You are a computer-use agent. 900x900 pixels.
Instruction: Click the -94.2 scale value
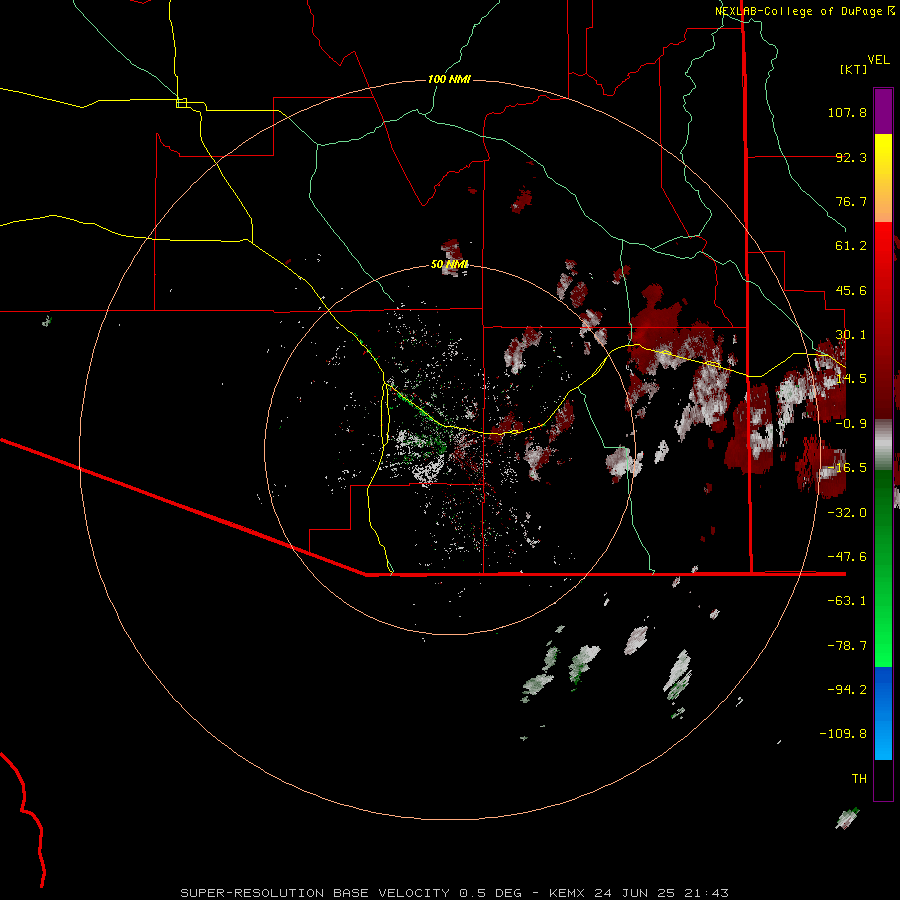click(847, 689)
